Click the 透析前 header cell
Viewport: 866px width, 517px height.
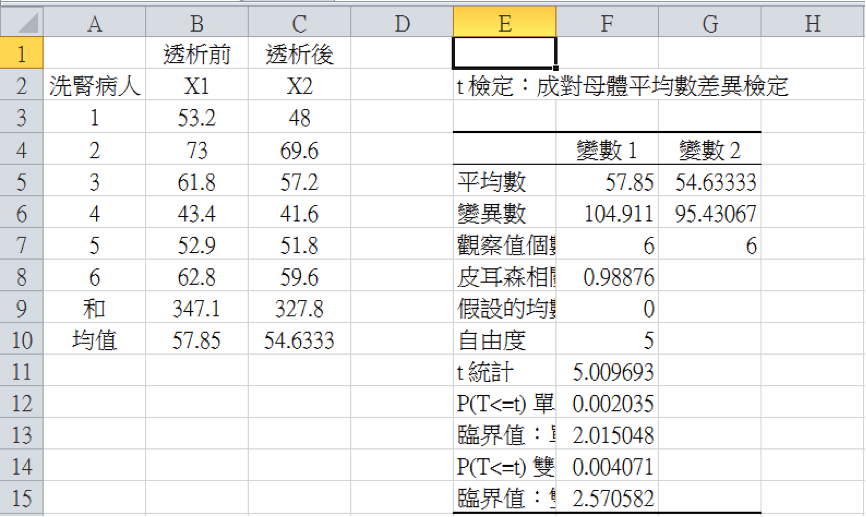pos(196,54)
